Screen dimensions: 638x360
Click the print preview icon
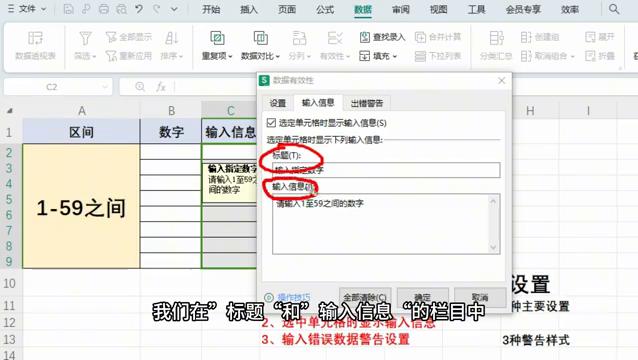[x=121, y=9]
